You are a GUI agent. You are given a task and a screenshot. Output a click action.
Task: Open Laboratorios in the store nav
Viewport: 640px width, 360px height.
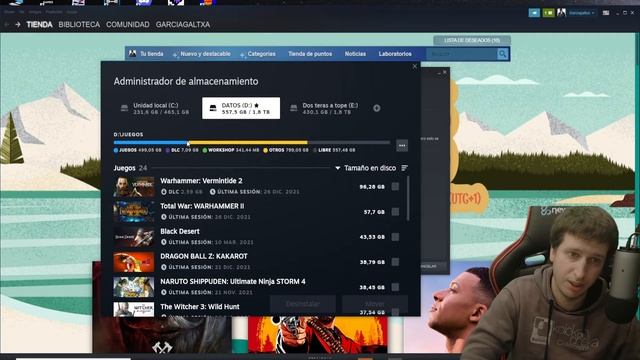click(395, 54)
